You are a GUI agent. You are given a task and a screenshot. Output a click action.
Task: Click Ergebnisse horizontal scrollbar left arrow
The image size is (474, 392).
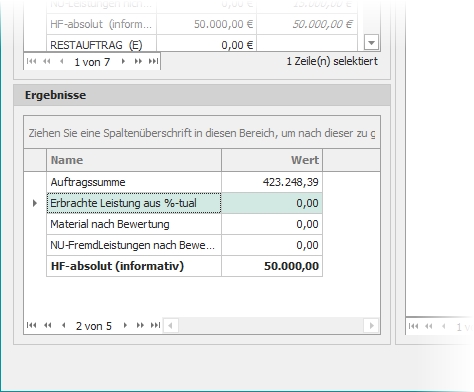tap(170, 326)
